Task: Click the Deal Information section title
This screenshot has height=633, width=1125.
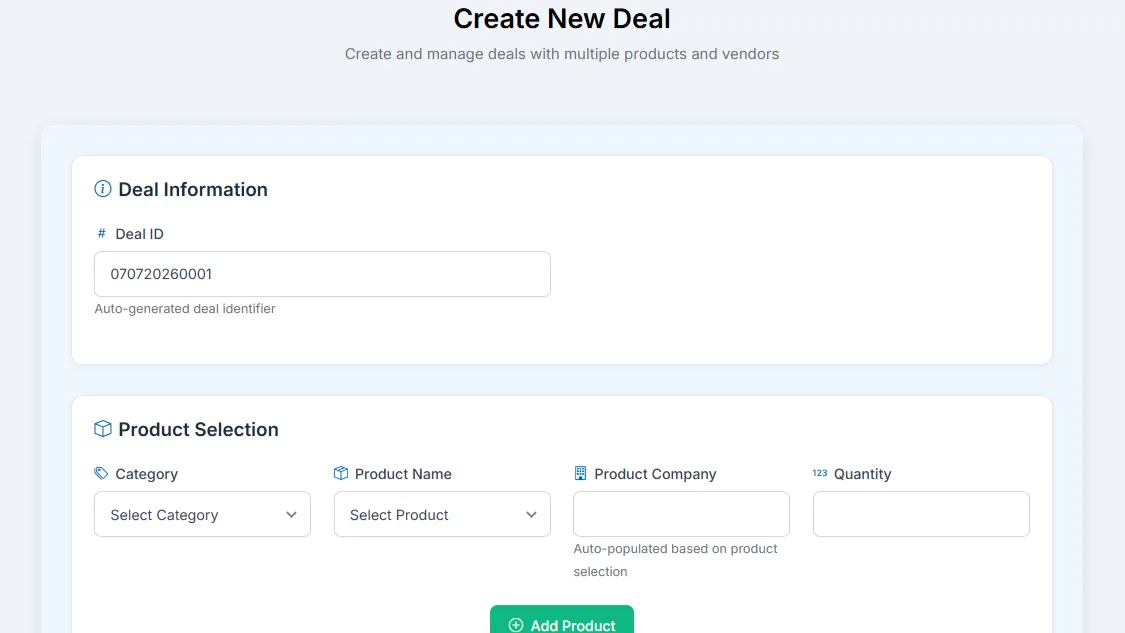Action: tap(193, 189)
